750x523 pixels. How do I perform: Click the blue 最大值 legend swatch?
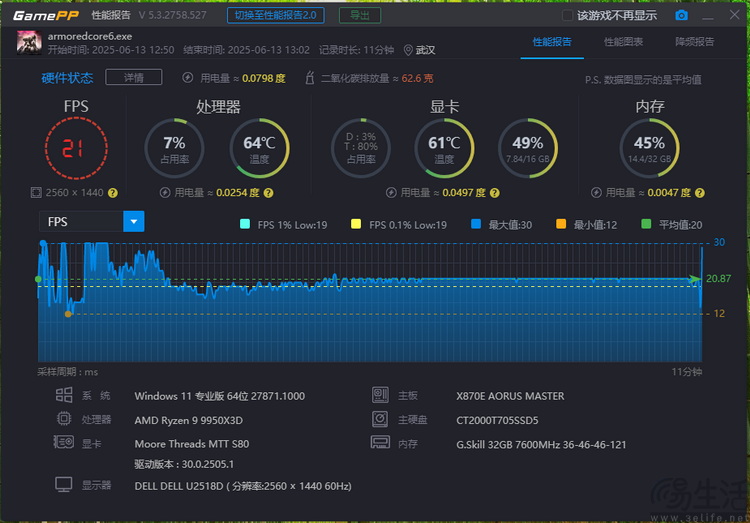point(476,224)
